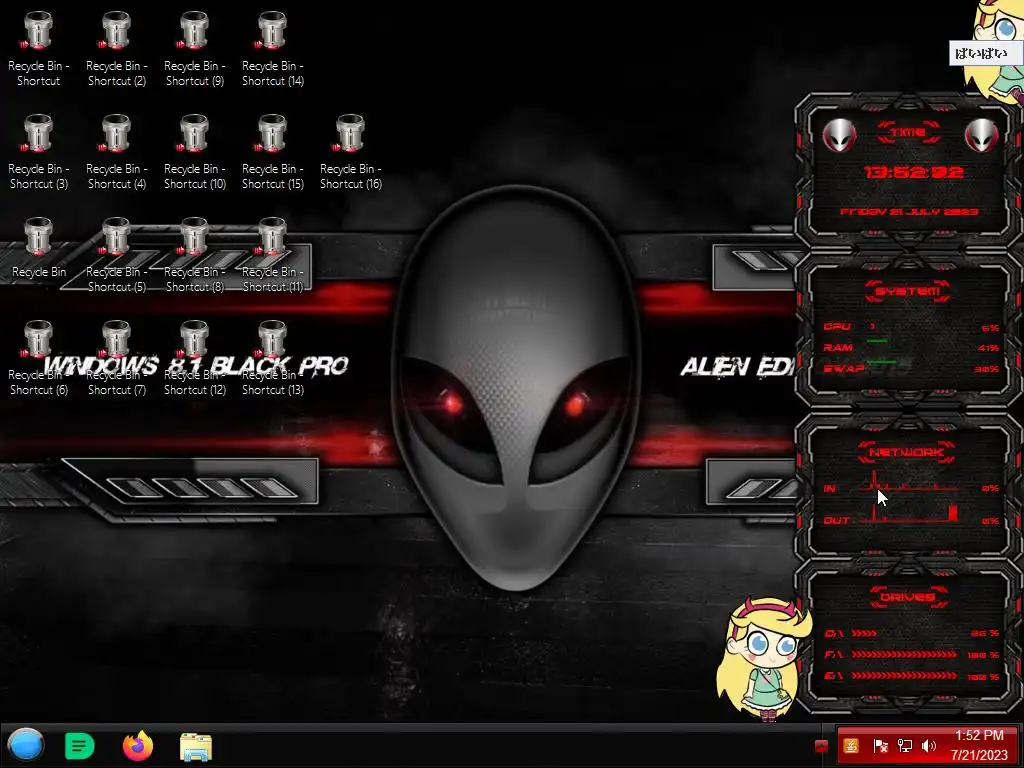Click the 'Friday 21 July 2023' date text
The height and width of the screenshot is (768, 1024).
click(909, 212)
